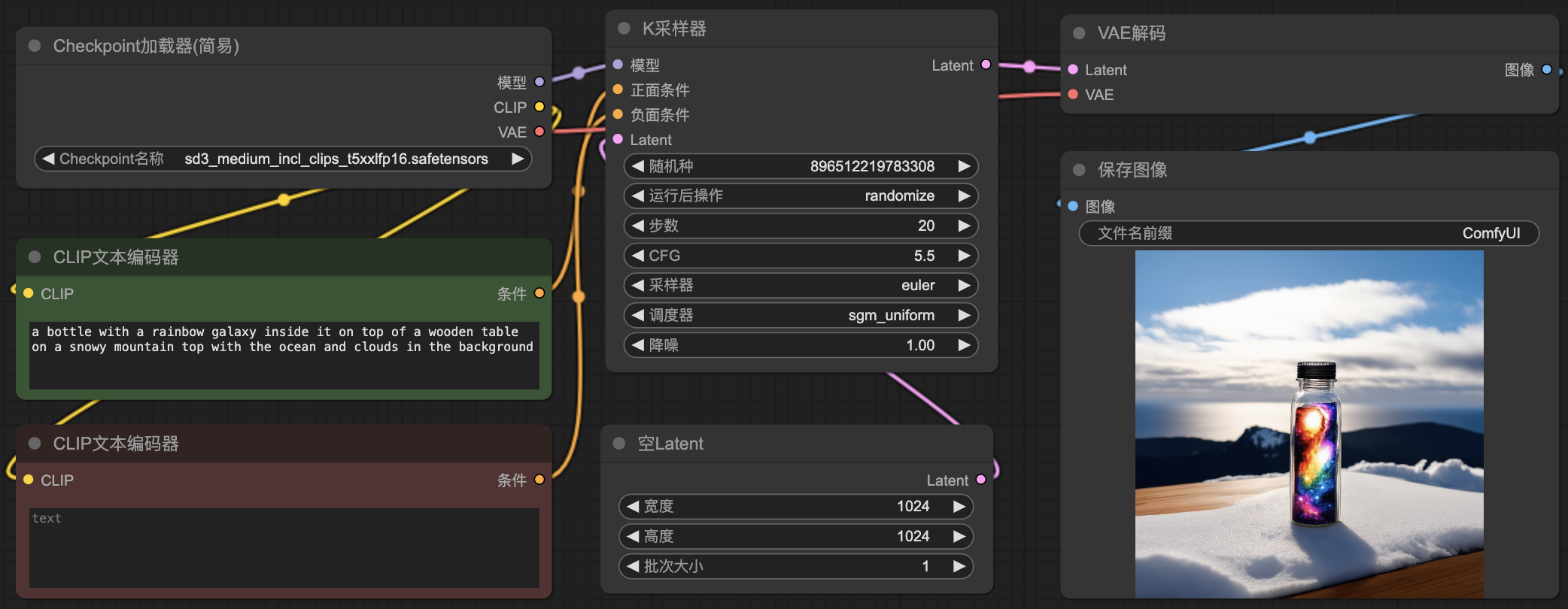The height and width of the screenshot is (609, 1568).
Task: Click the positive prompt text box
Action: pyautogui.click(x=284, y=355)
